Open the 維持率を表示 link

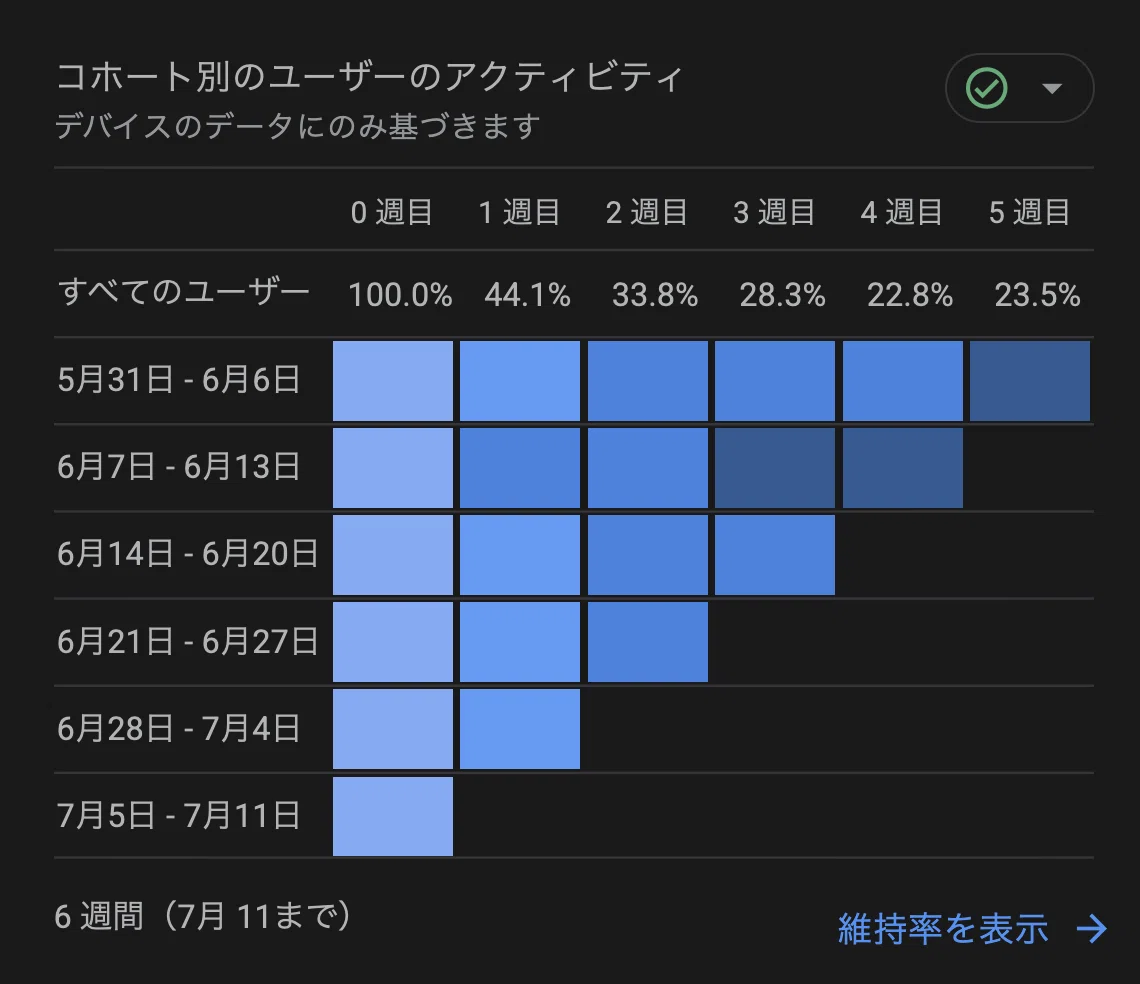pyautogui.click(x=942, y=929)
